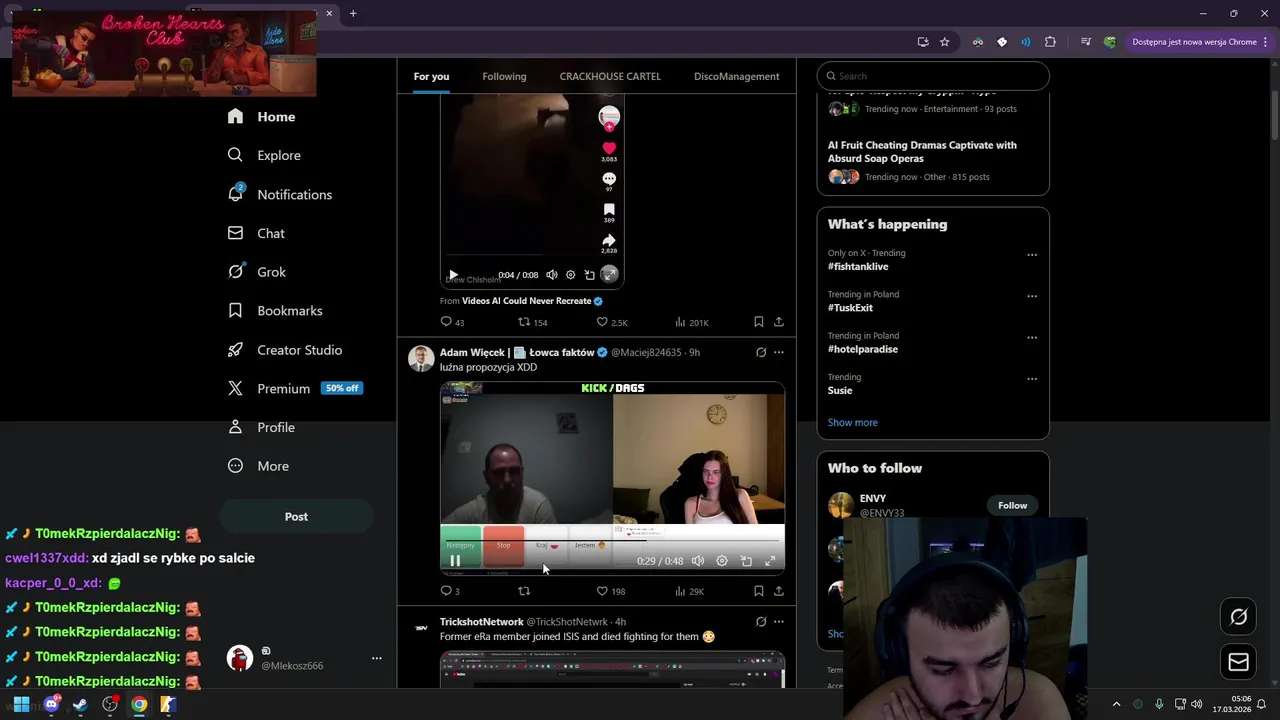The image size is (1280, 720).
Task: Switch to For you tab
Action: coord(431,77)
